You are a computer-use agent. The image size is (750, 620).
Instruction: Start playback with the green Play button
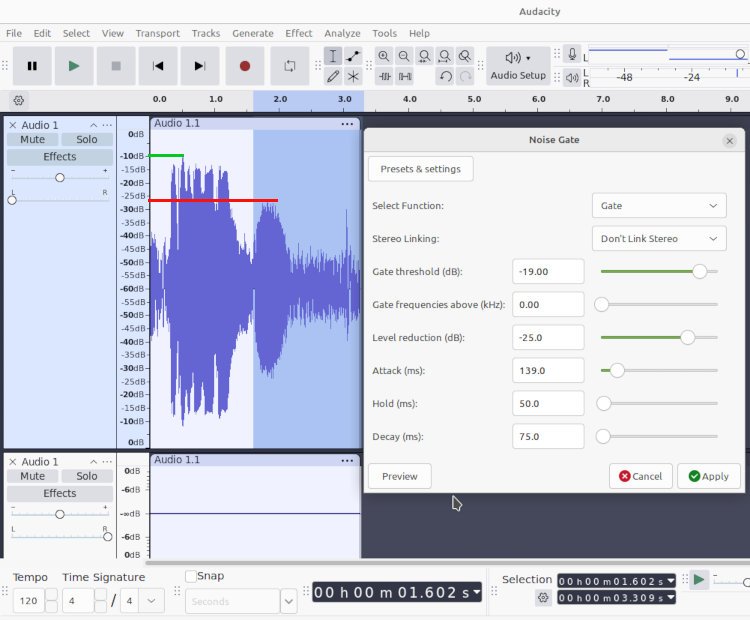pos(74,66)
